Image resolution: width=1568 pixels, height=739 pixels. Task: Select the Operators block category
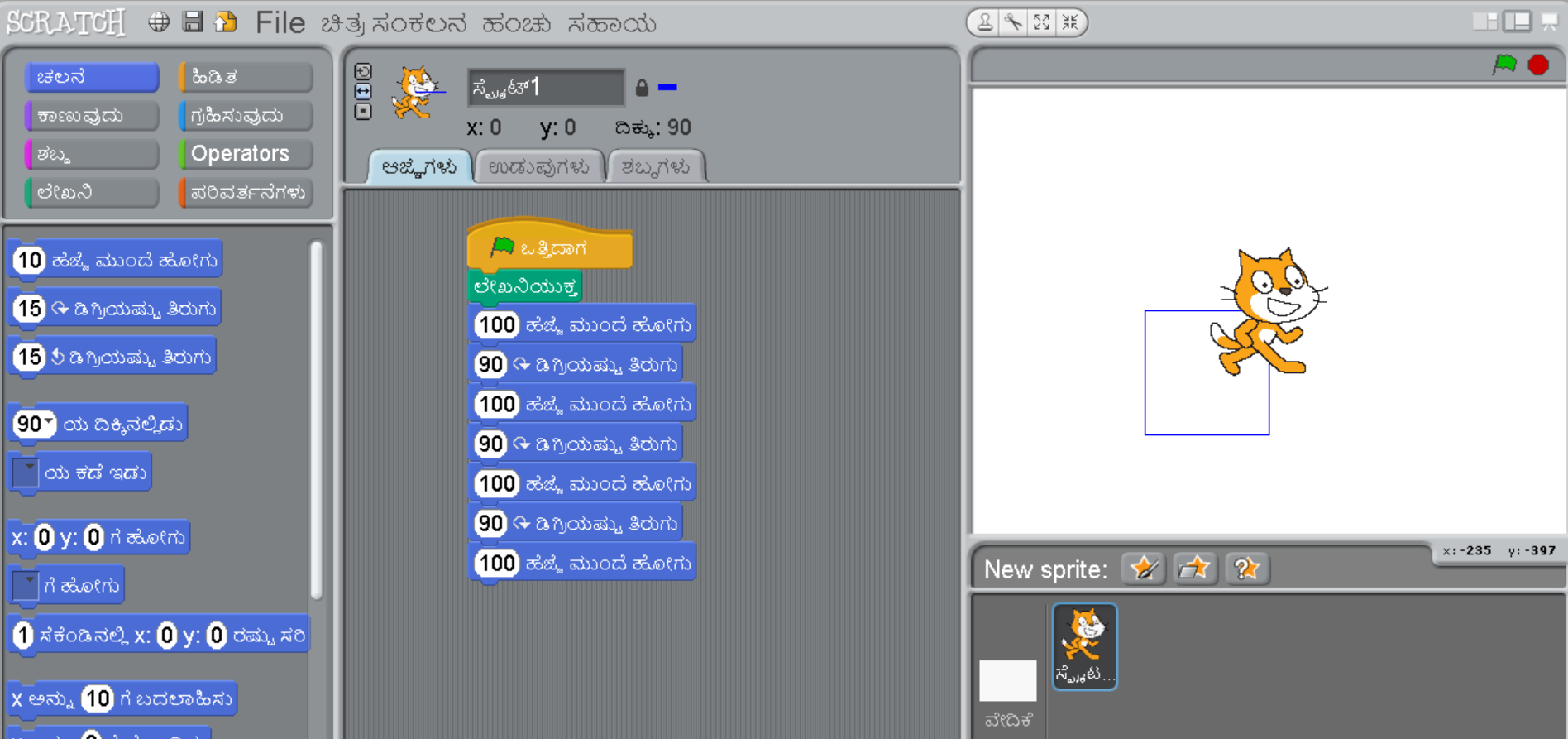pos(246,154)
